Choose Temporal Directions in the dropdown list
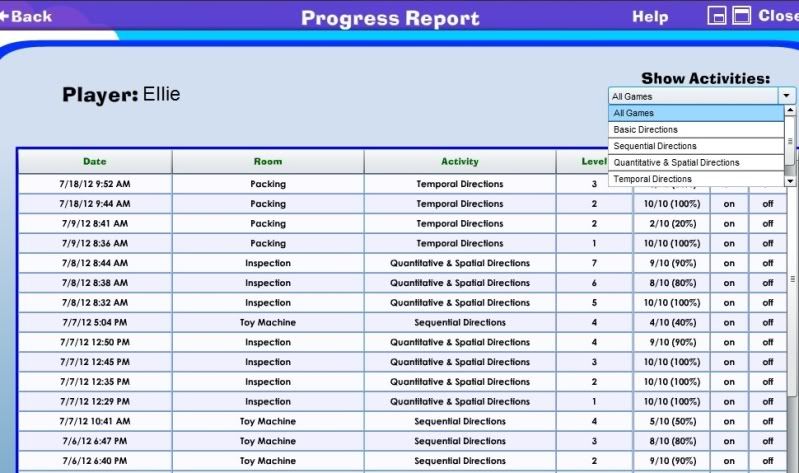 tap(696, 179)
